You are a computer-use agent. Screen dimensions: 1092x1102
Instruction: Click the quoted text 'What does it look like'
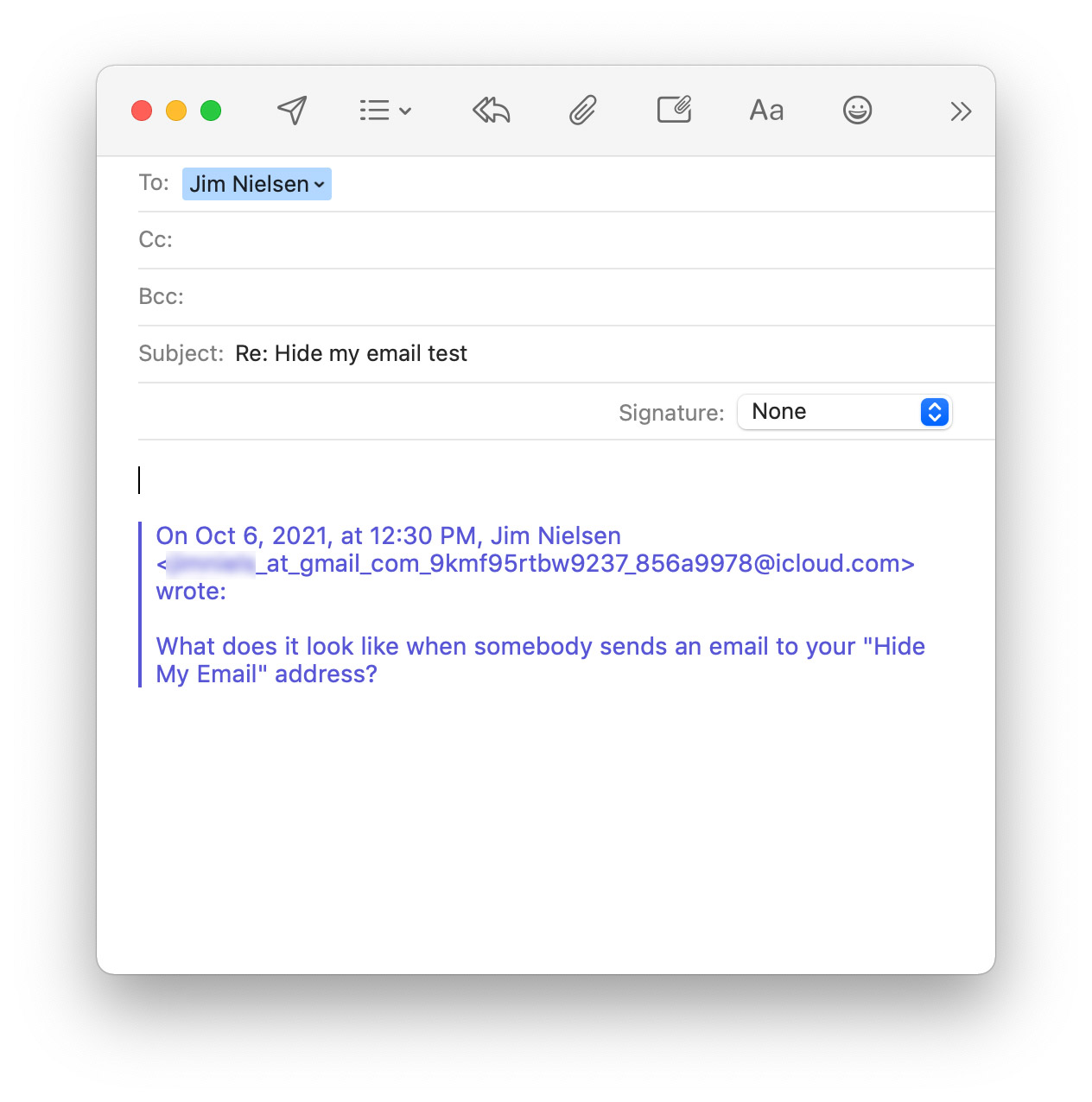coord(278,647)
